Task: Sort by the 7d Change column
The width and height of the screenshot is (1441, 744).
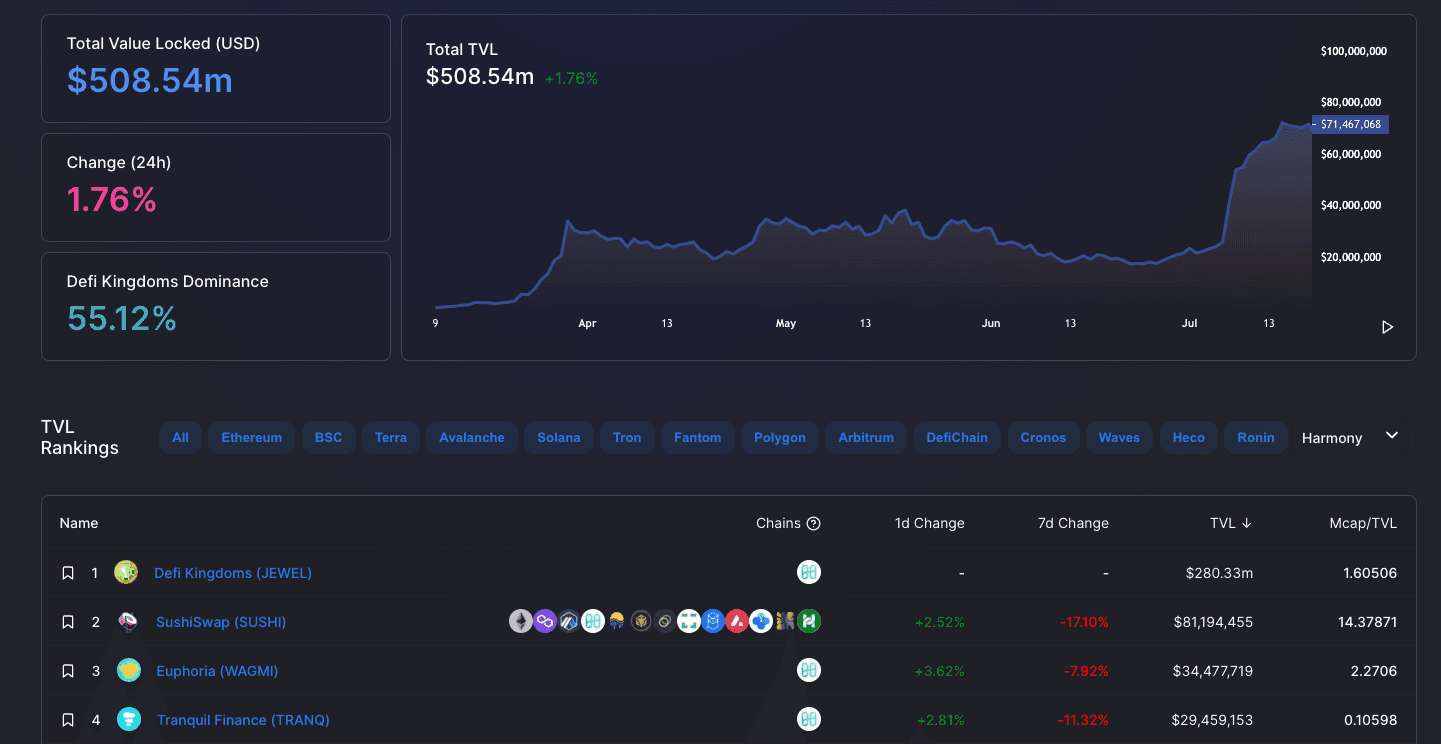Action: (1074, 523)
